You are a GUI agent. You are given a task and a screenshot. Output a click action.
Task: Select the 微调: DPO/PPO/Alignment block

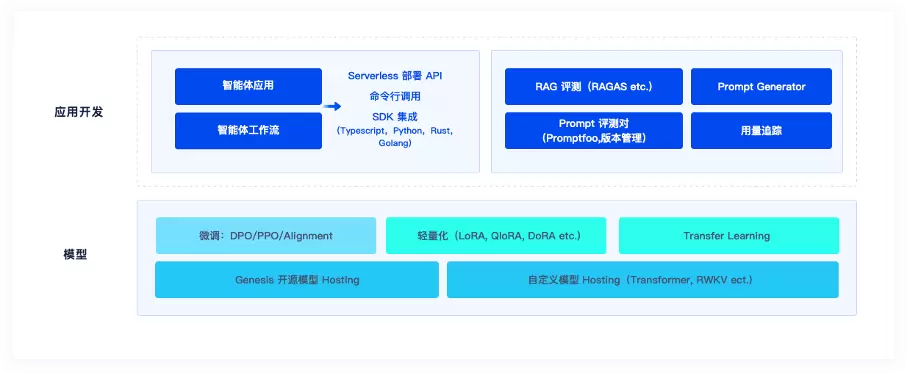(266, 236)
